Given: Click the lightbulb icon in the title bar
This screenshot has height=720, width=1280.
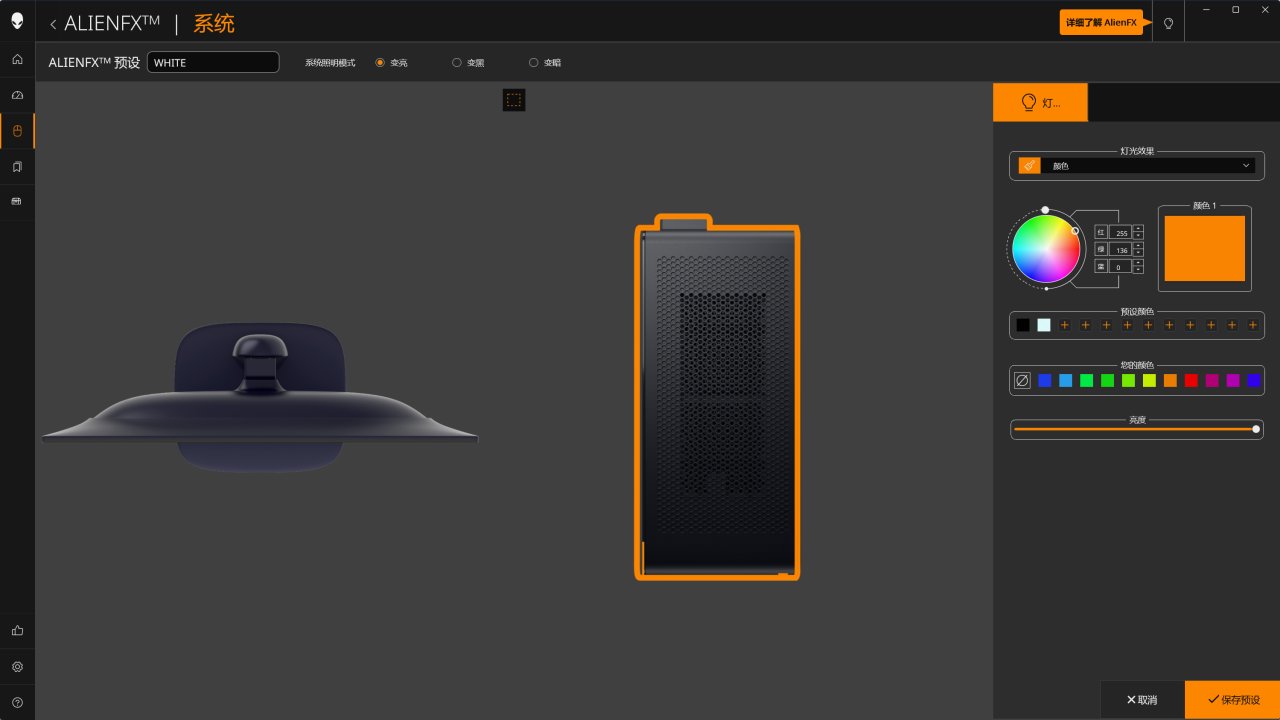Looking at the screenshot, I should 1168,23.
